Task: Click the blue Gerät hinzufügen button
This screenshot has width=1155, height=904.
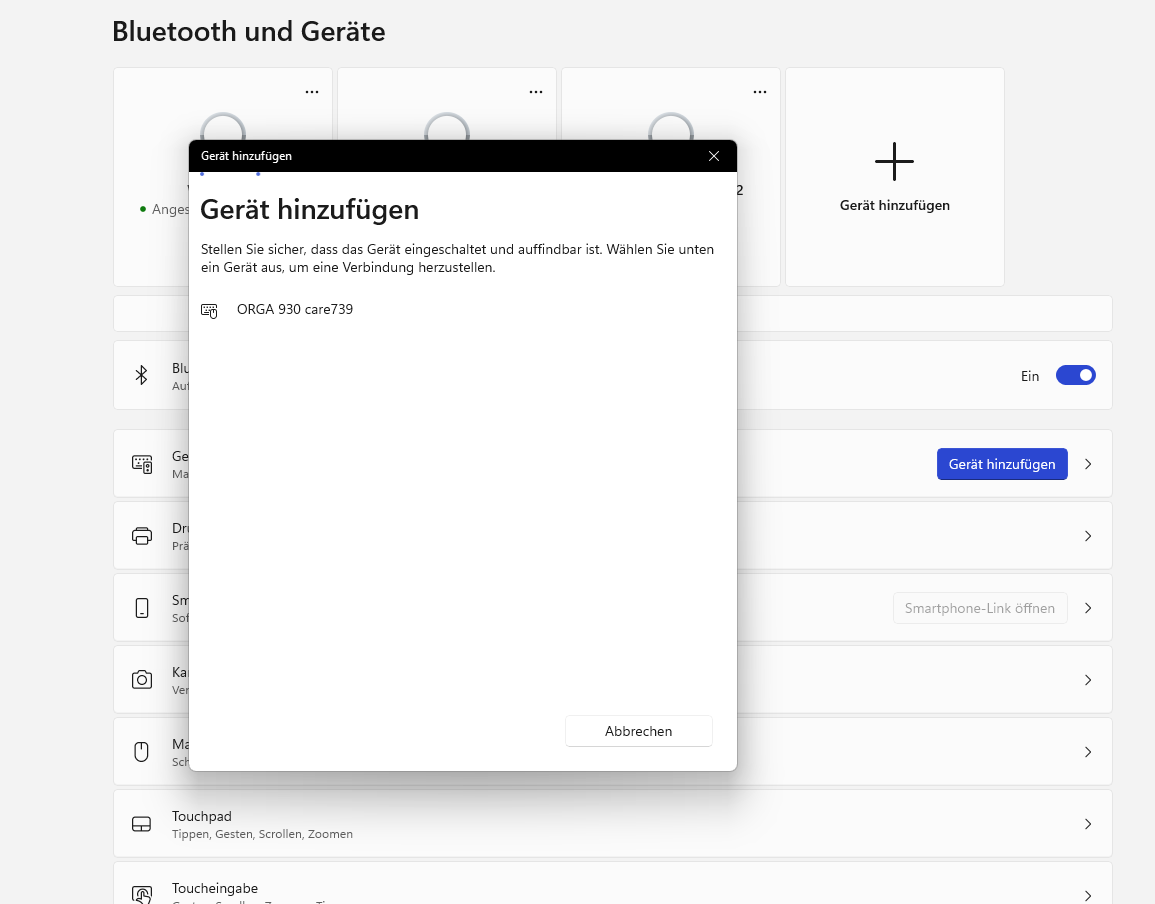Action: [1002, 464]
